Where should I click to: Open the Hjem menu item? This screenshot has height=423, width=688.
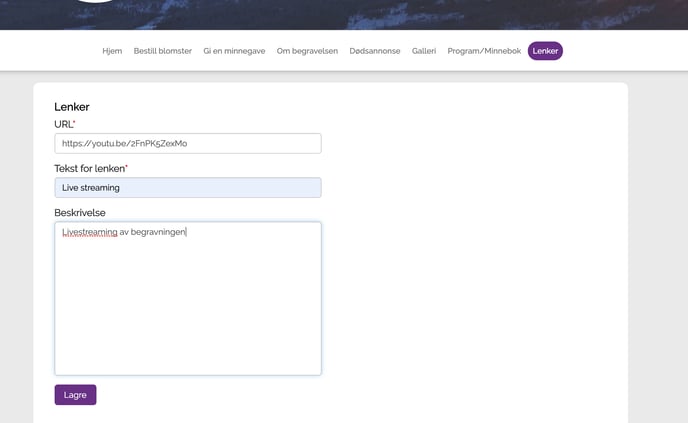click(112, 51)
